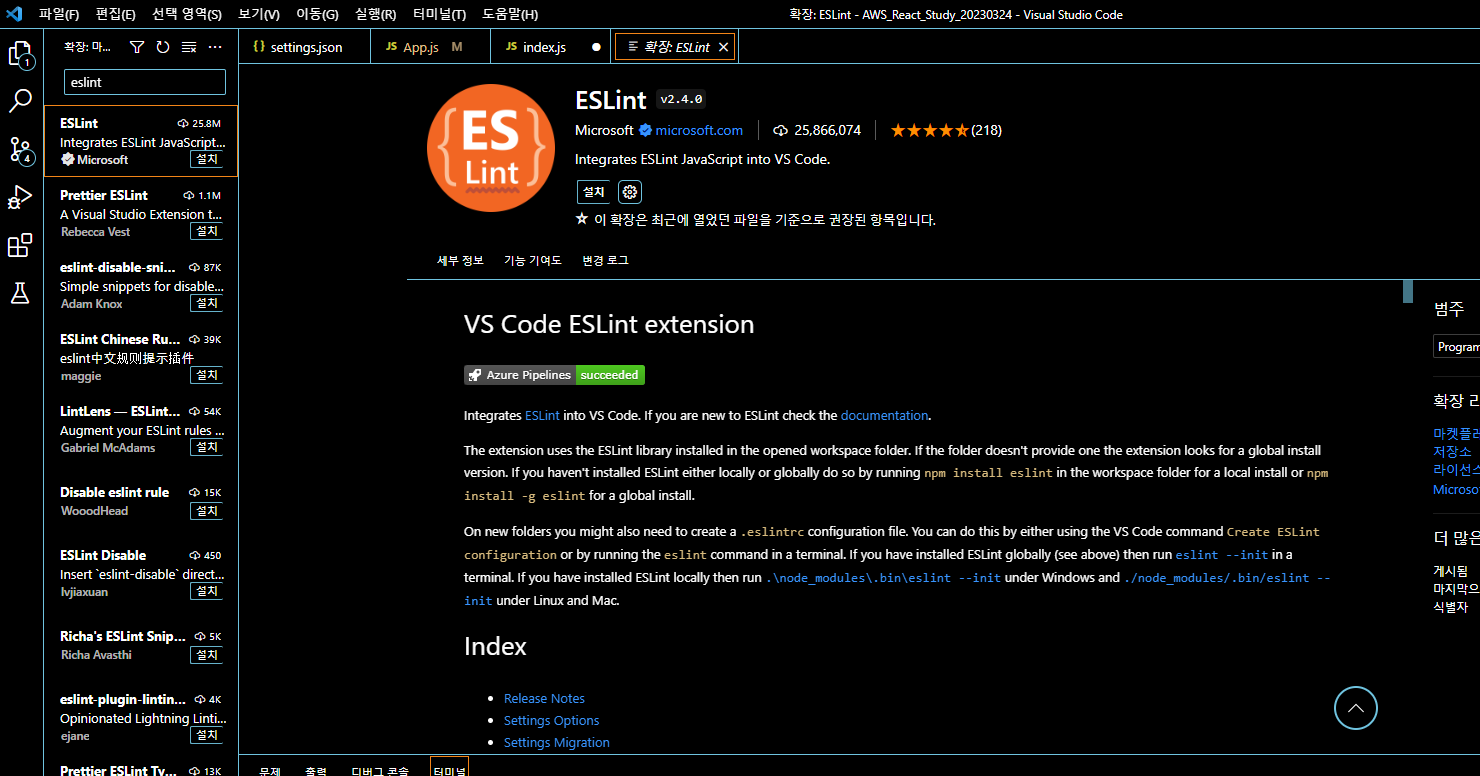Click the extension search box containing eslint
The width and height of the screenshot is (1480, 776).
click(x=145, y=82)
